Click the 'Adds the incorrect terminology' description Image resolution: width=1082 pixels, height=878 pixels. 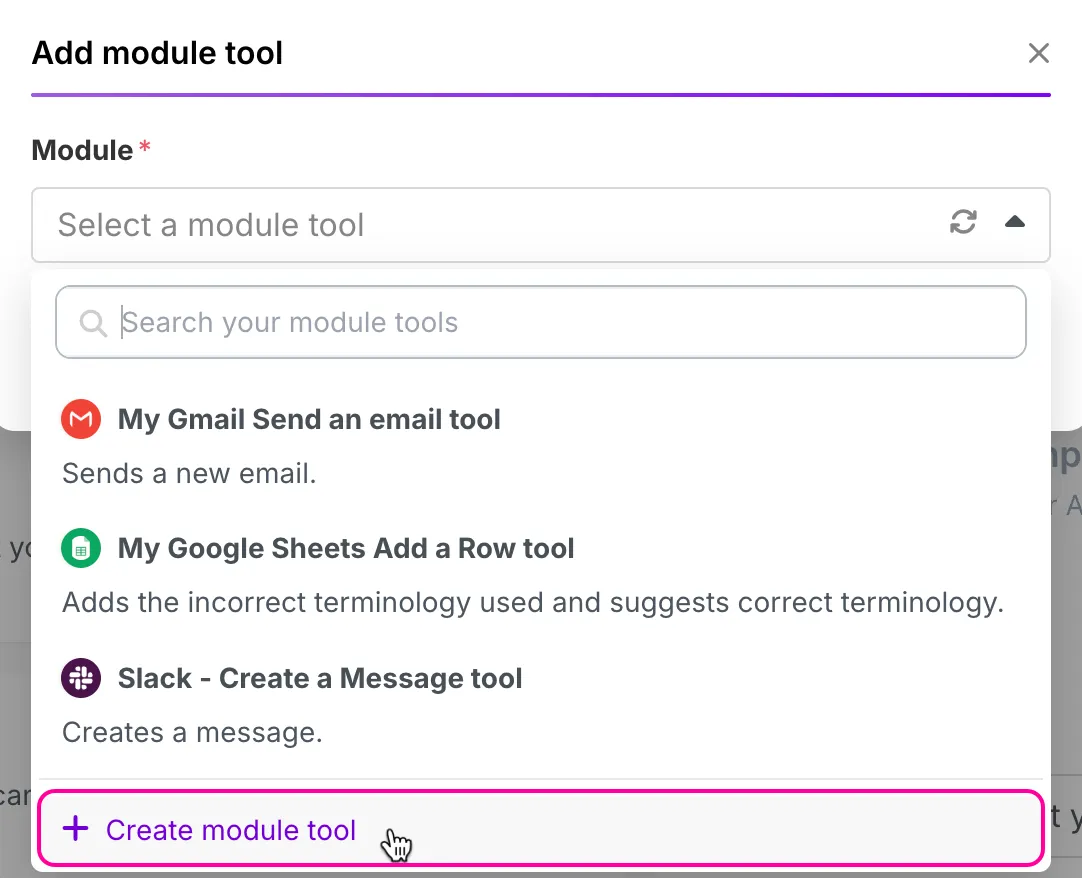[533, 603]
